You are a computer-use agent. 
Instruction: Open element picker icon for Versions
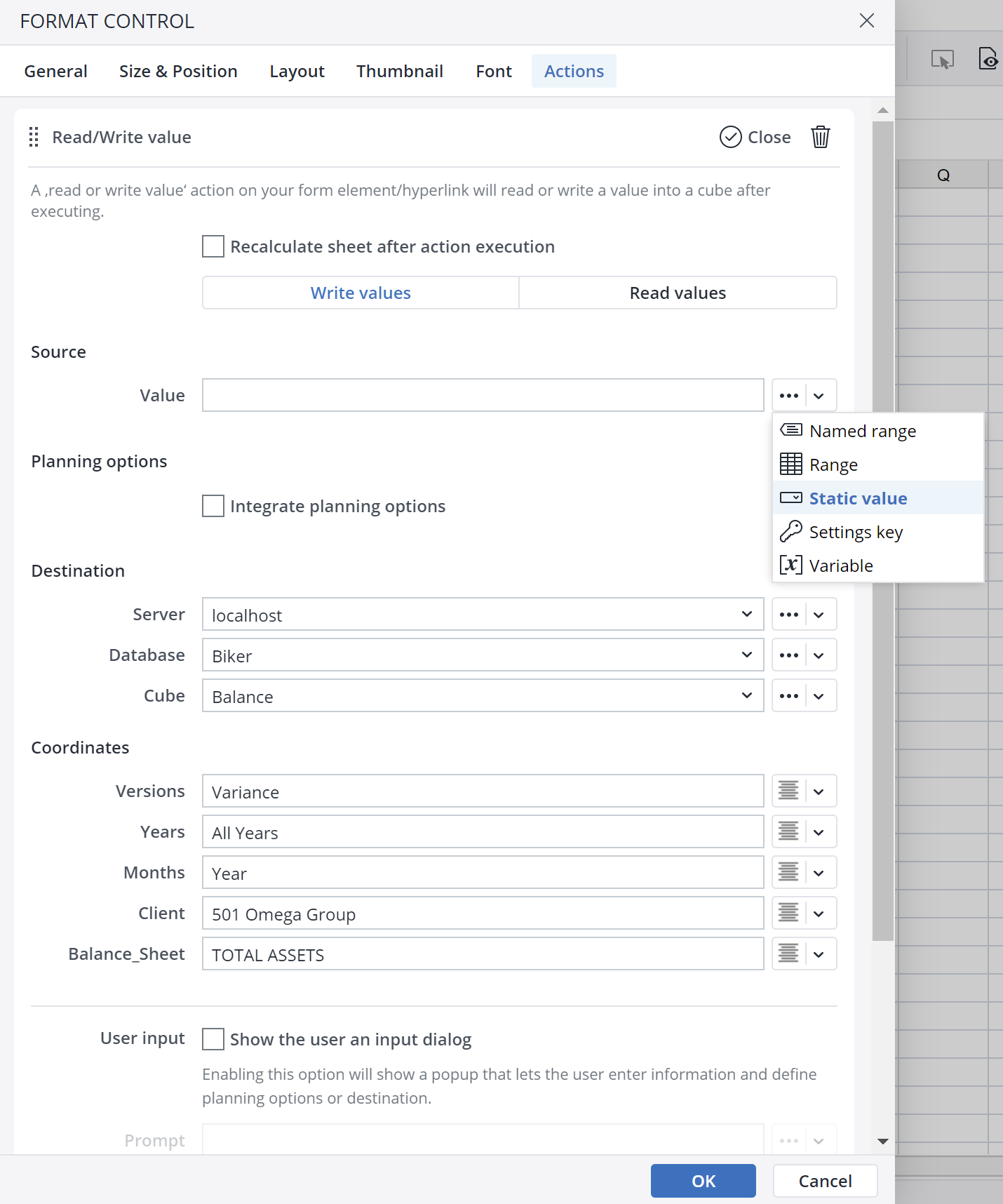789,791
